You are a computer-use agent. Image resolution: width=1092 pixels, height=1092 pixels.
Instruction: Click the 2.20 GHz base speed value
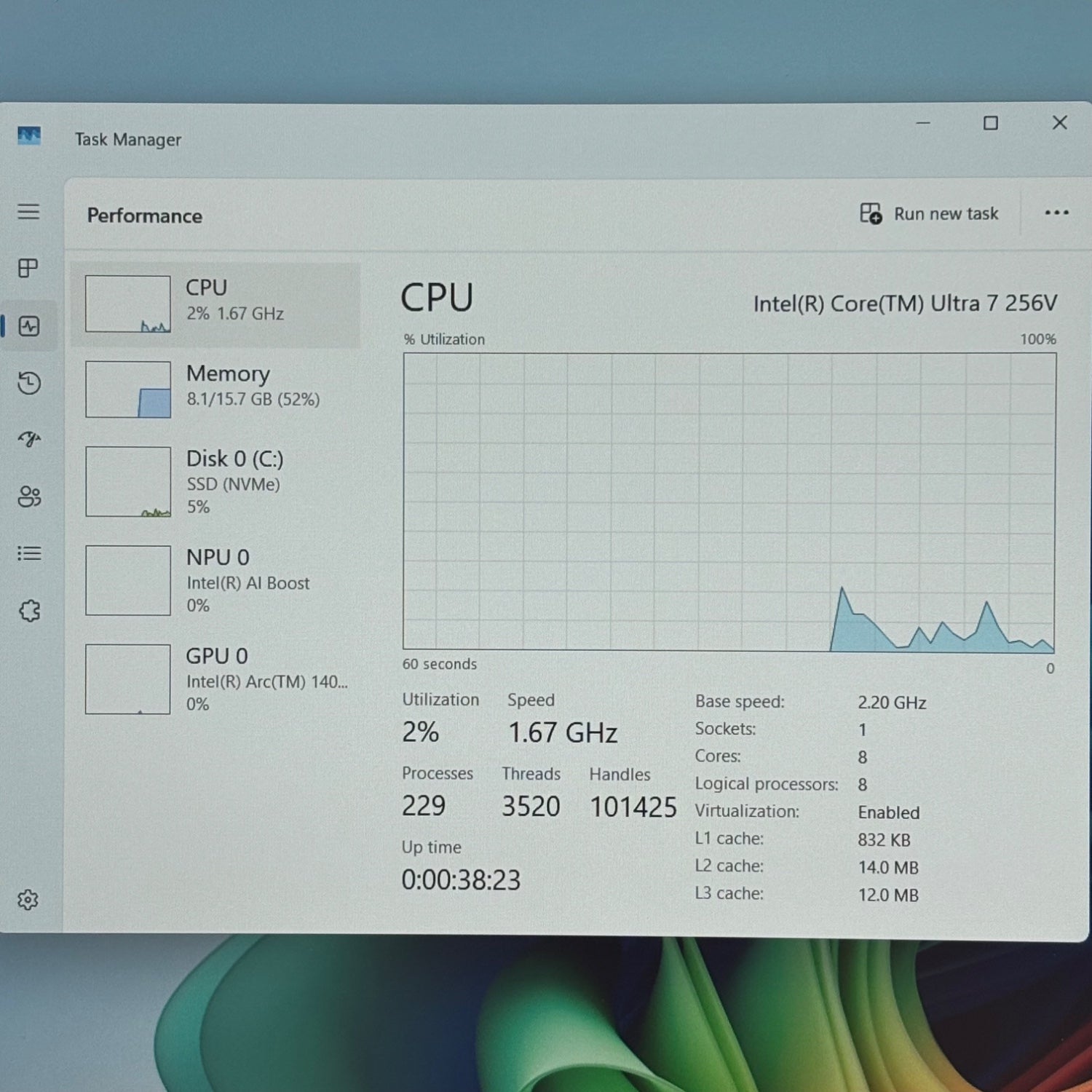click(x=892, y=703)
